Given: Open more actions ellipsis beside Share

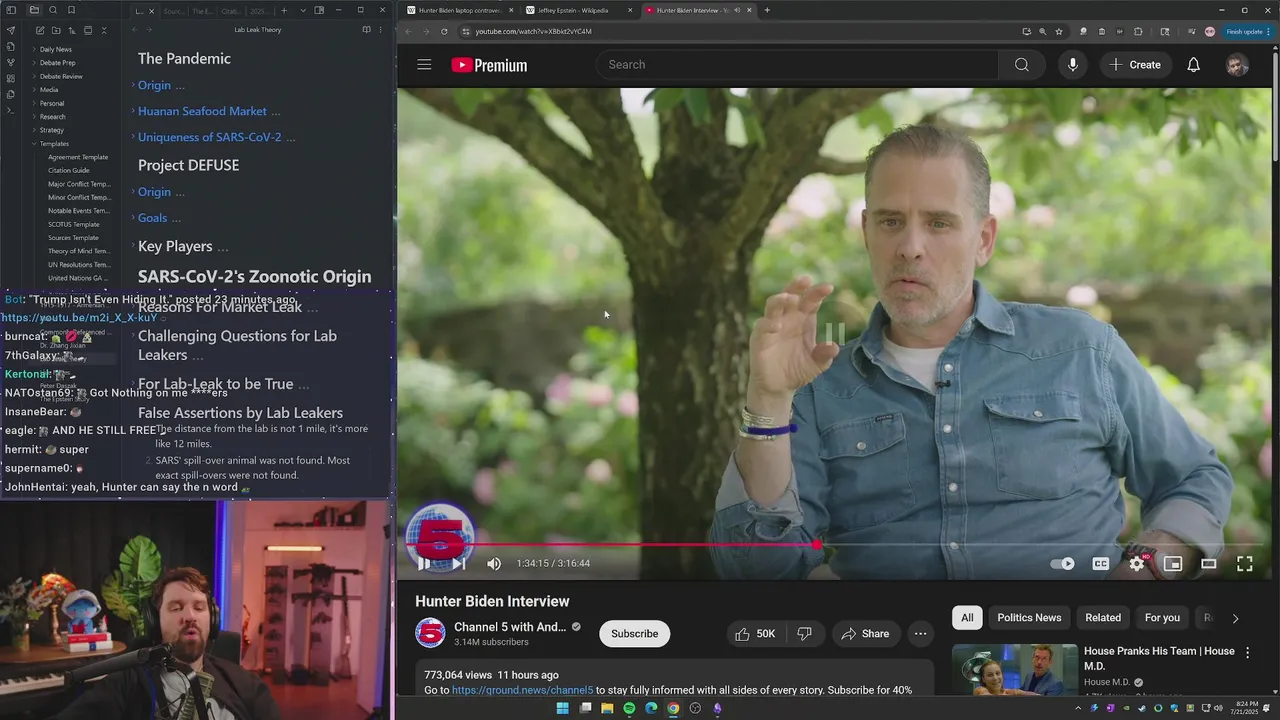Looking at the screenshot, I should (x=920, y=634).
